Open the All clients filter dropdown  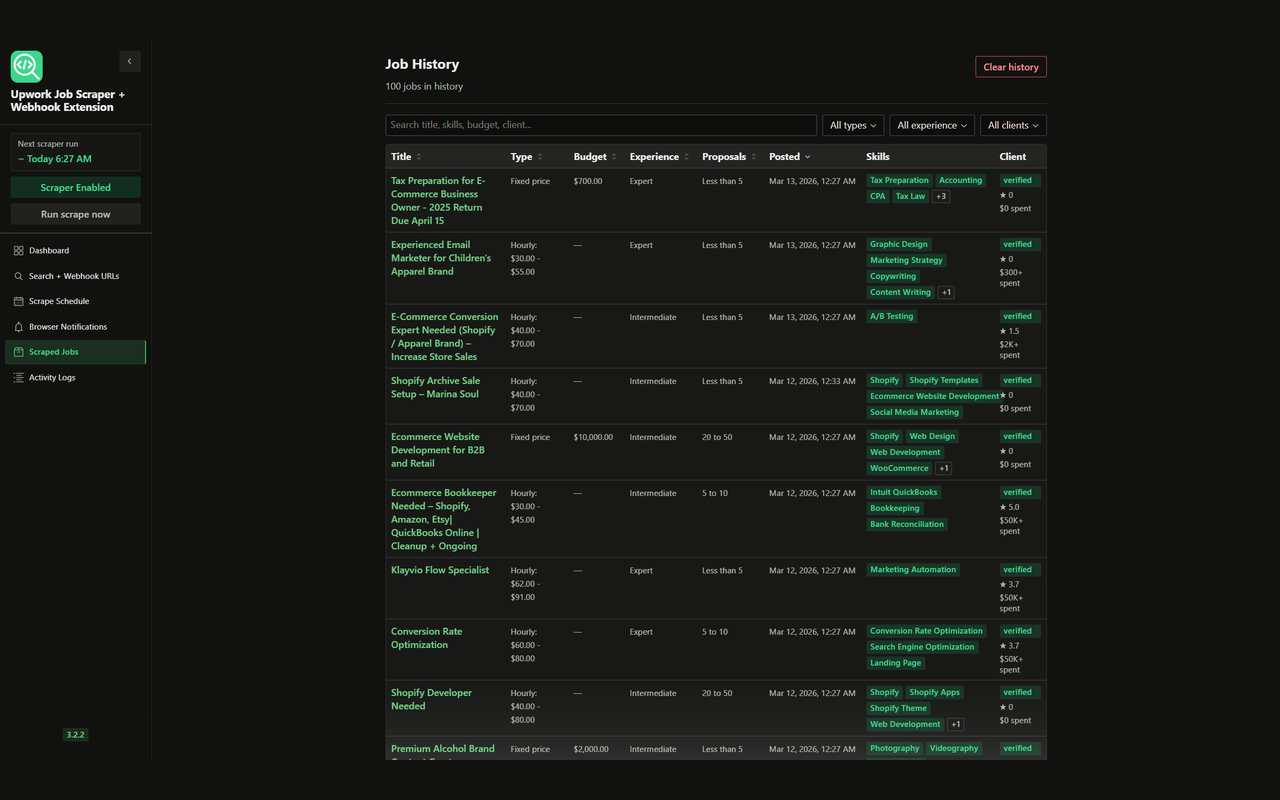[x=1013, y=125]
